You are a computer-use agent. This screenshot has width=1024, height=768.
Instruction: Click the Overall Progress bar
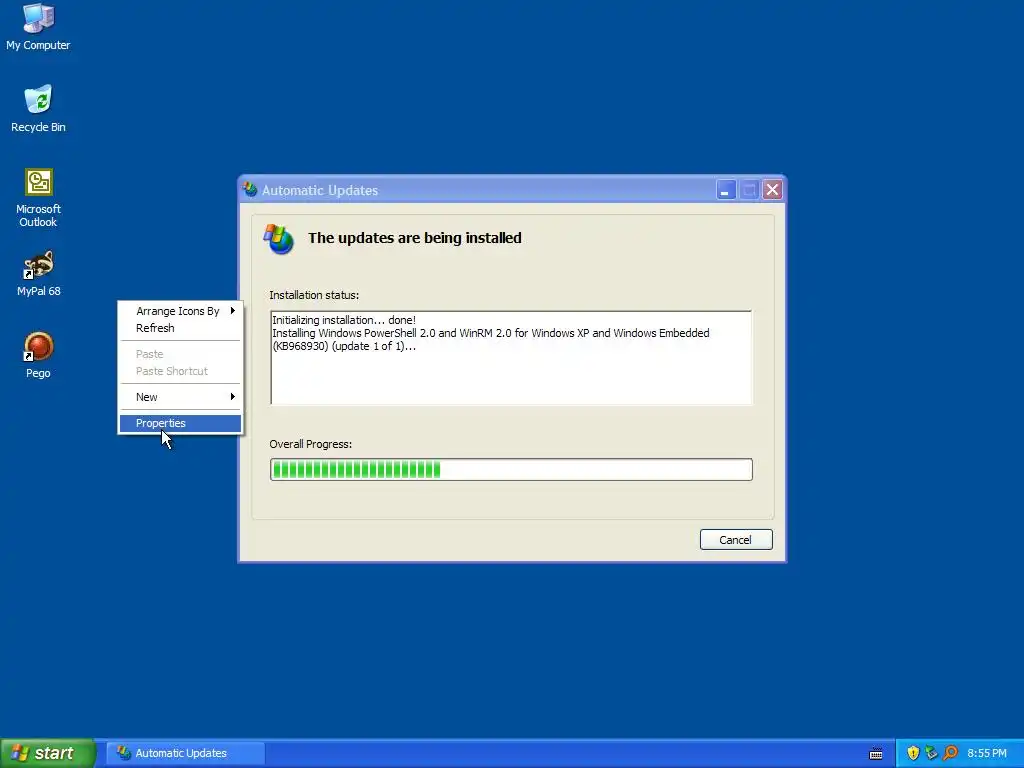point(511,470)
